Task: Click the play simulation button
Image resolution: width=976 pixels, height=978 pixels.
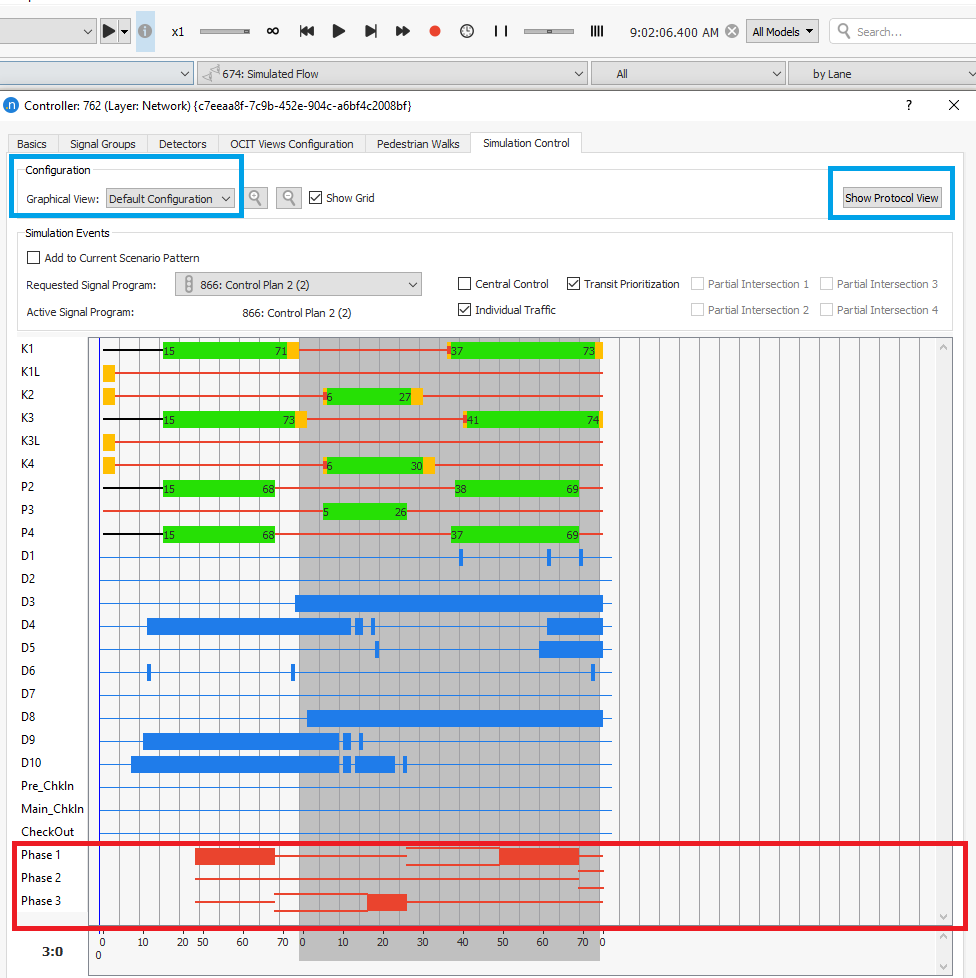Action: pos(339,32)
